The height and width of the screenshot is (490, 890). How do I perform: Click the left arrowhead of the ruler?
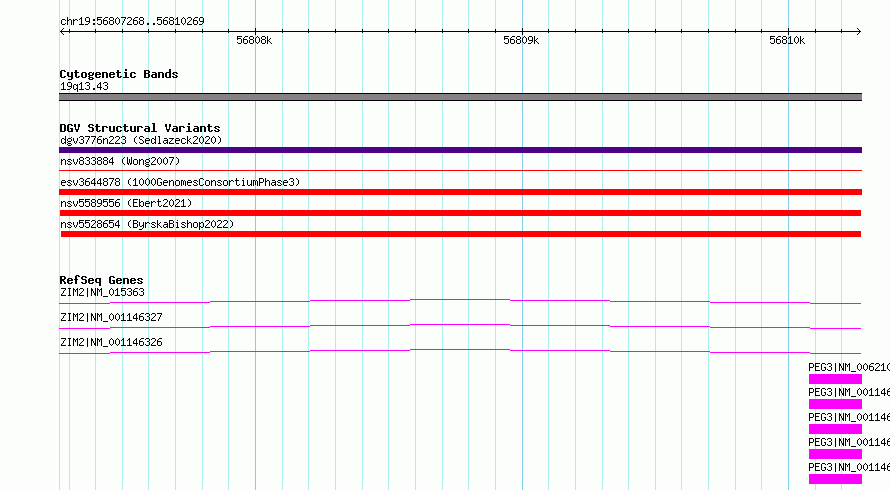[62, 31]
